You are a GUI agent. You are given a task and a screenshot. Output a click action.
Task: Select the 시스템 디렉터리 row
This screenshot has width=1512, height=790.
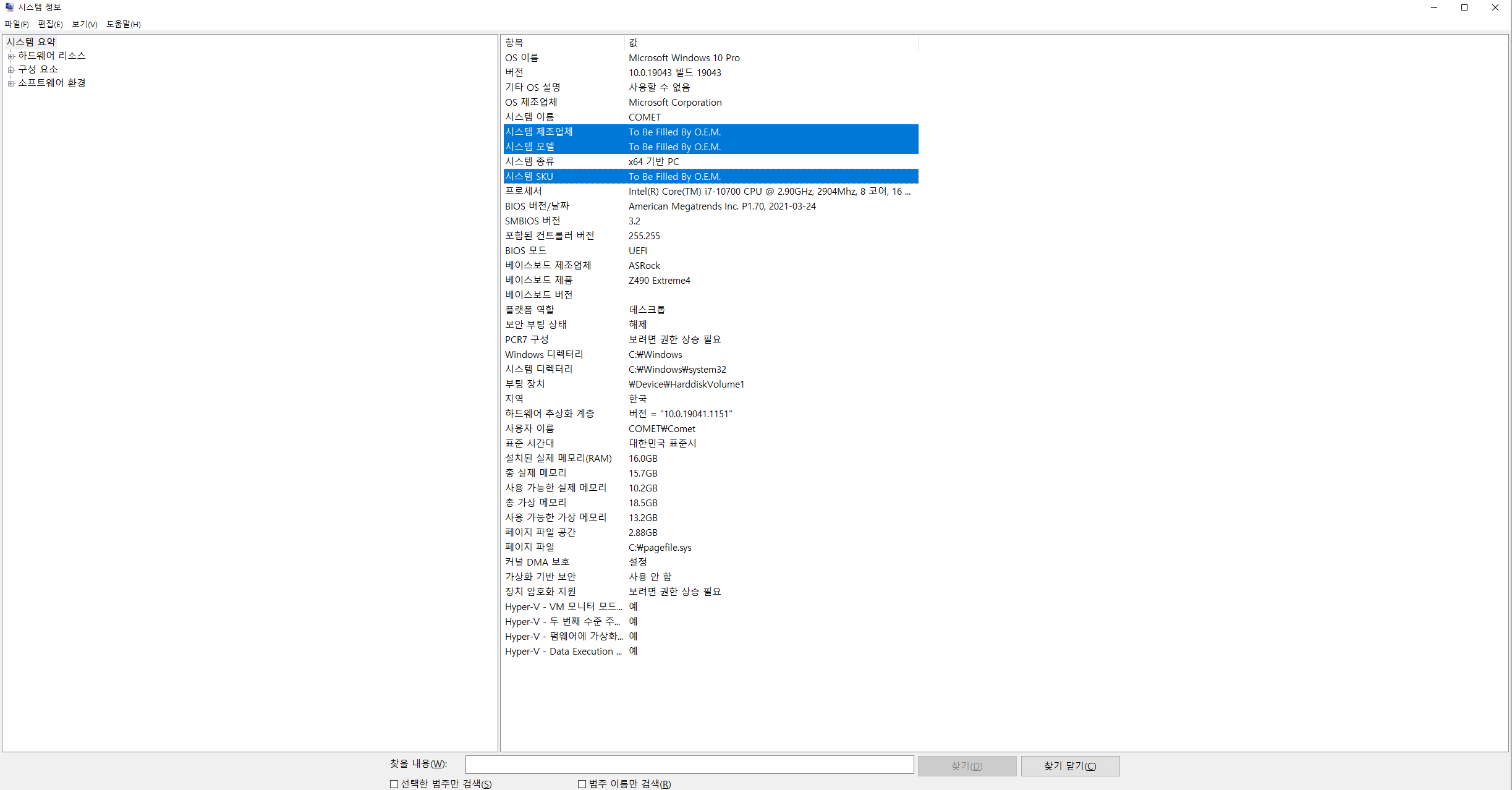coord(711,369)
